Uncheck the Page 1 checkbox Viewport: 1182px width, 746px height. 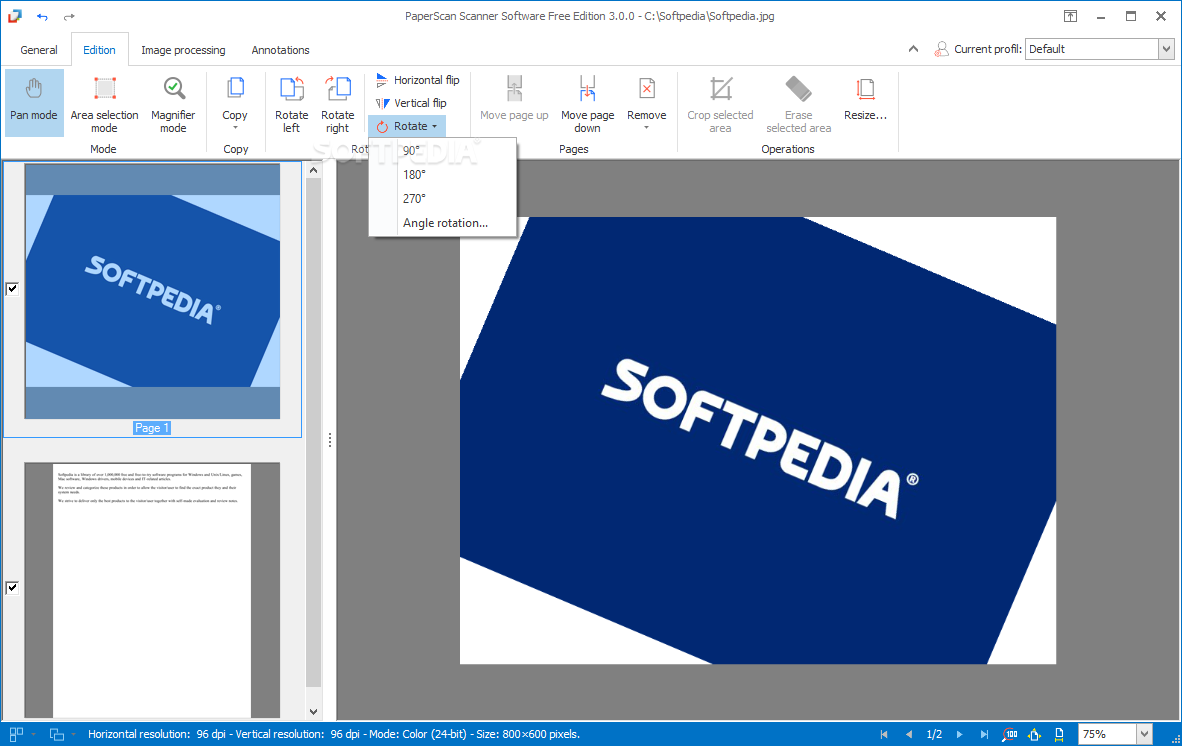coord(12,289)
